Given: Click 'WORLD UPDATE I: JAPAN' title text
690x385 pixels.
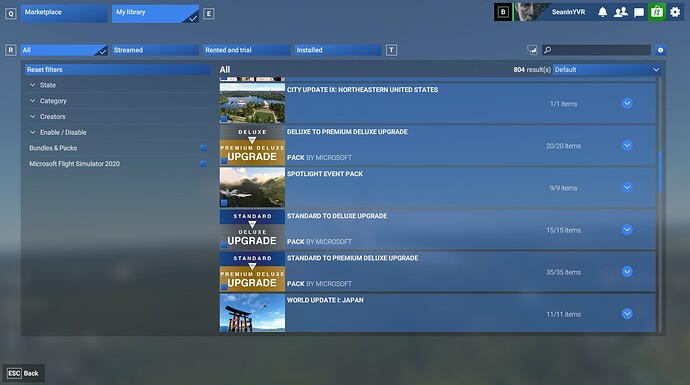Looking at the screenshot, I should click(x=325, y=300).
